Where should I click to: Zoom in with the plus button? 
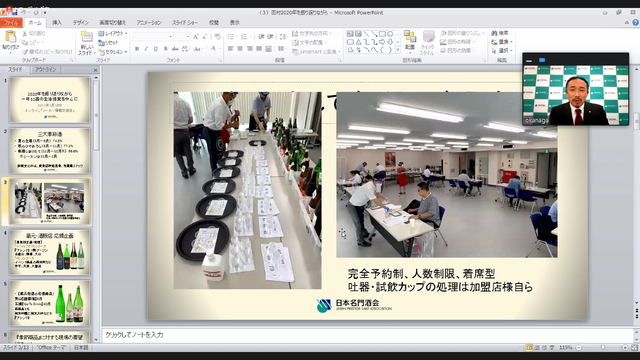pos(625,347)
